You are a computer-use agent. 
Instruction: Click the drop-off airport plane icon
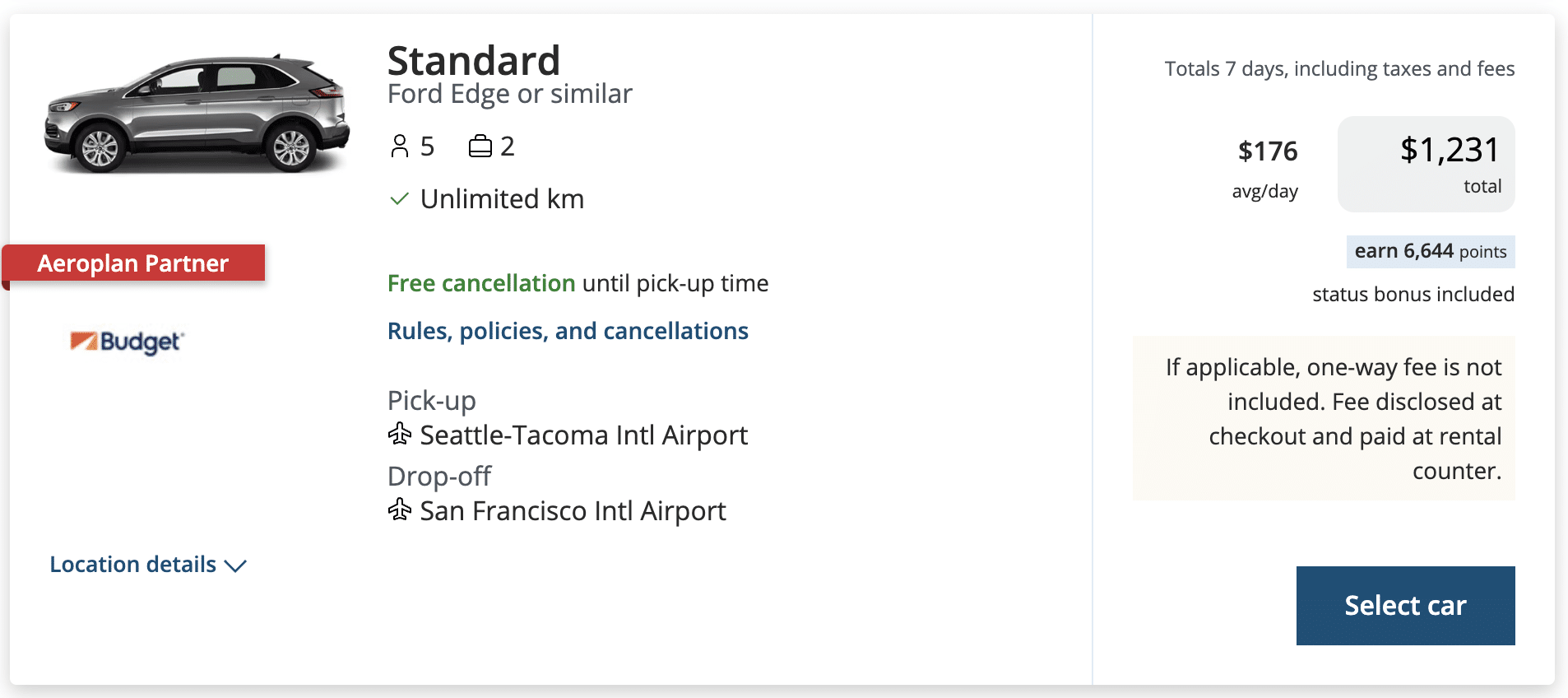coord(400,510)
